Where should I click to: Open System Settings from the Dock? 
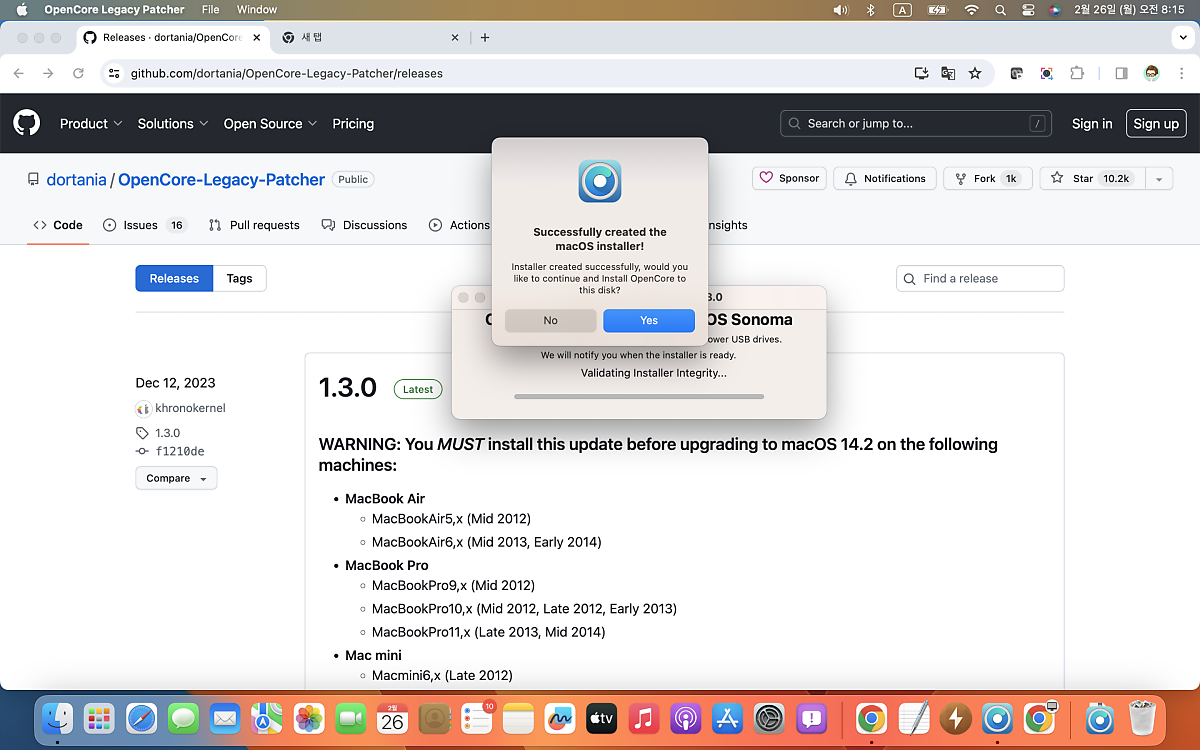[769, 718]
